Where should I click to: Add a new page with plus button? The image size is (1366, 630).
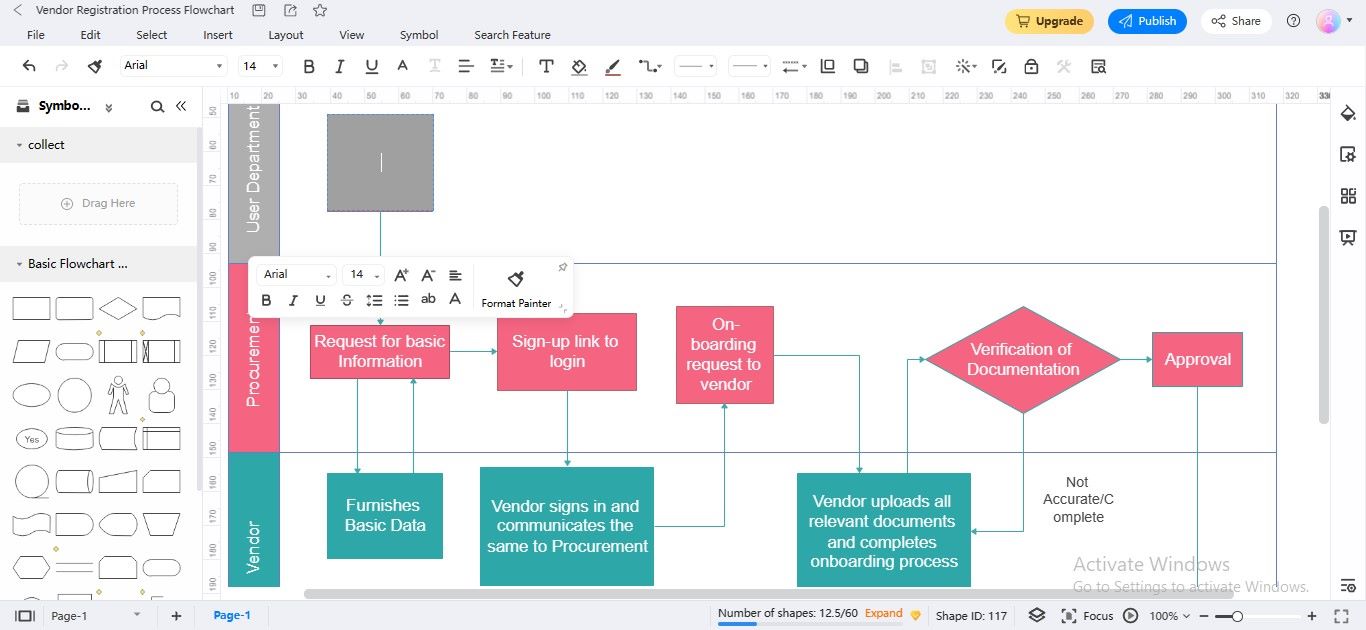(x=176, y=616)
